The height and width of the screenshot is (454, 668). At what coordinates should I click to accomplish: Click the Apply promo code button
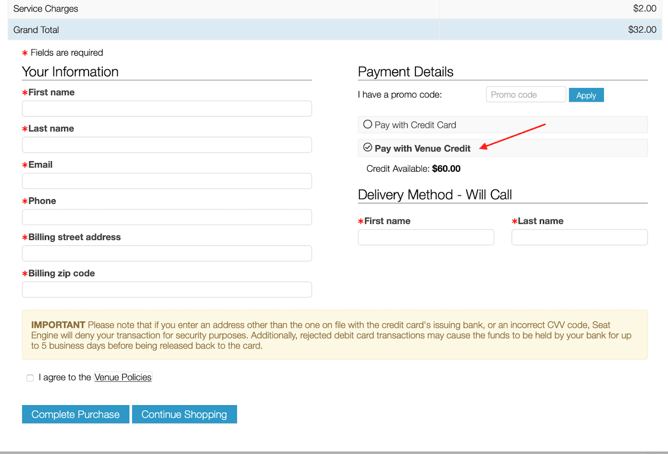586,95
